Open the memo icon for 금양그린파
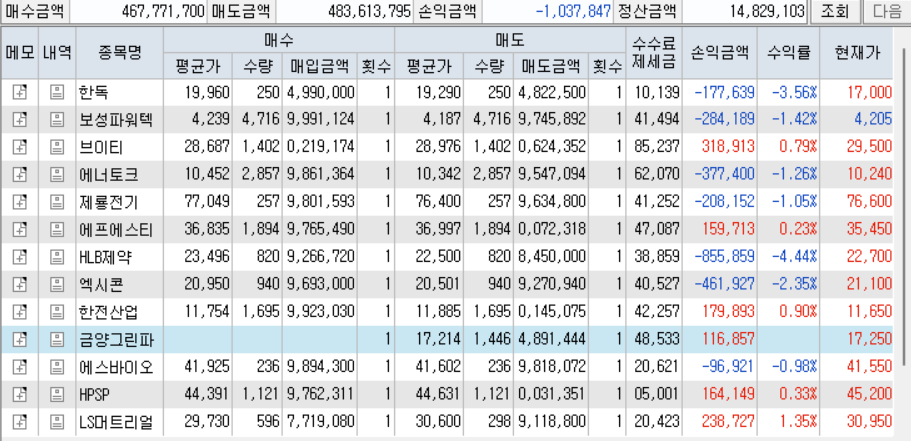 point(20,339)
